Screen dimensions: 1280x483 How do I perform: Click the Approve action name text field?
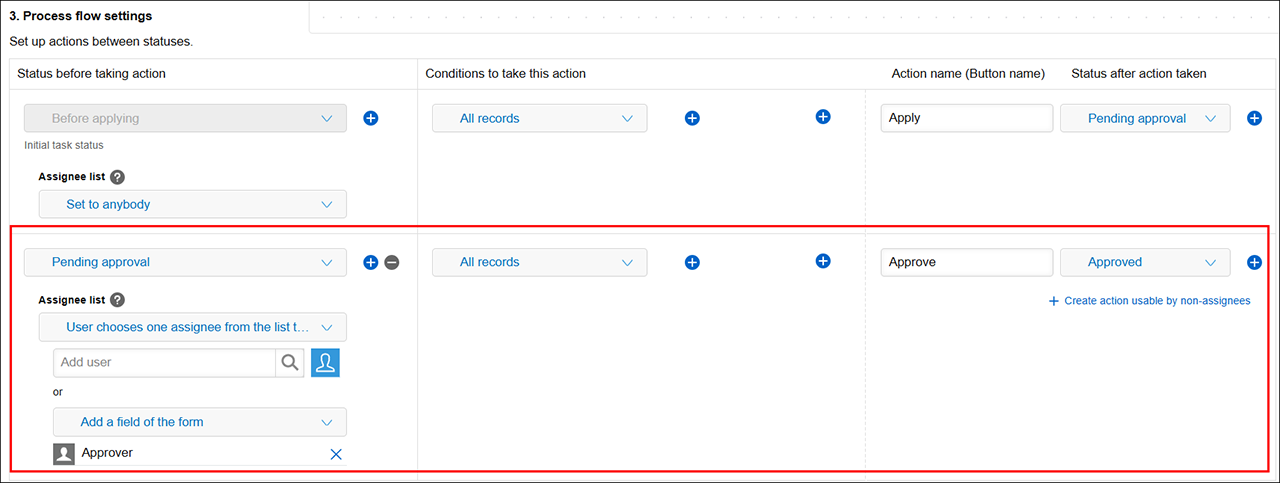coord(966,262)
